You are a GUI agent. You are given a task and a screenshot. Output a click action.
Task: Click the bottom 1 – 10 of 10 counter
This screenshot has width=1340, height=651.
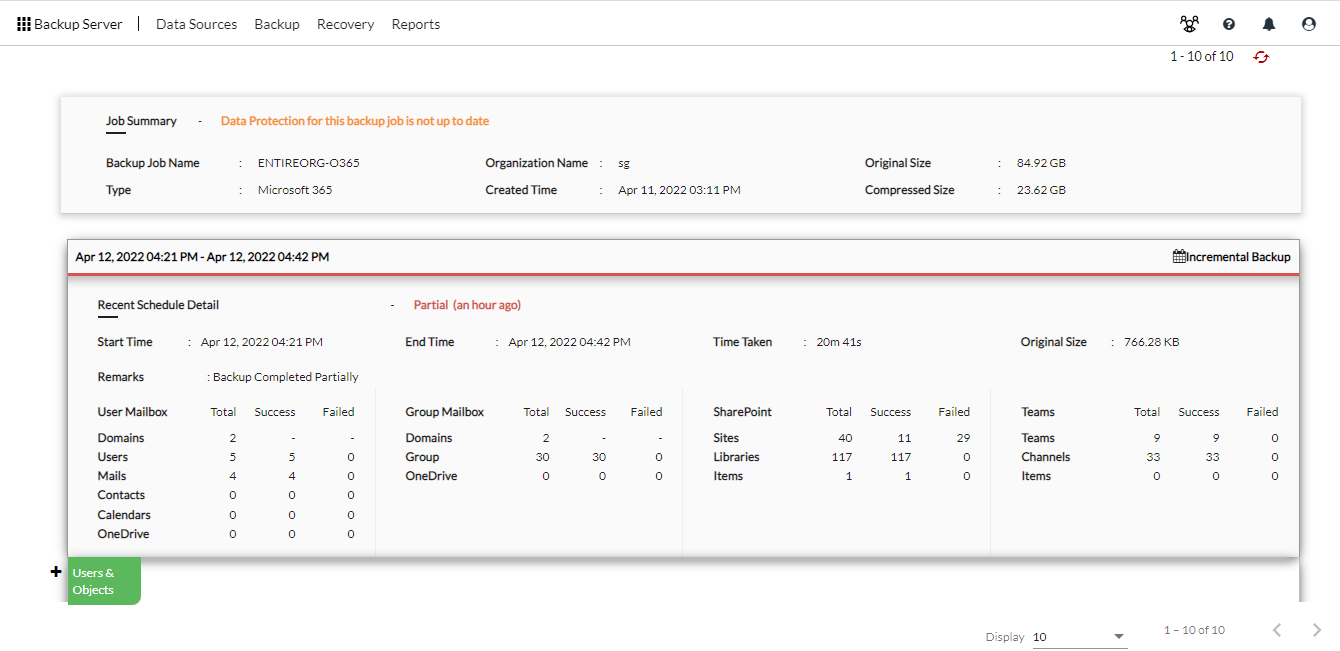[1194, 630]
